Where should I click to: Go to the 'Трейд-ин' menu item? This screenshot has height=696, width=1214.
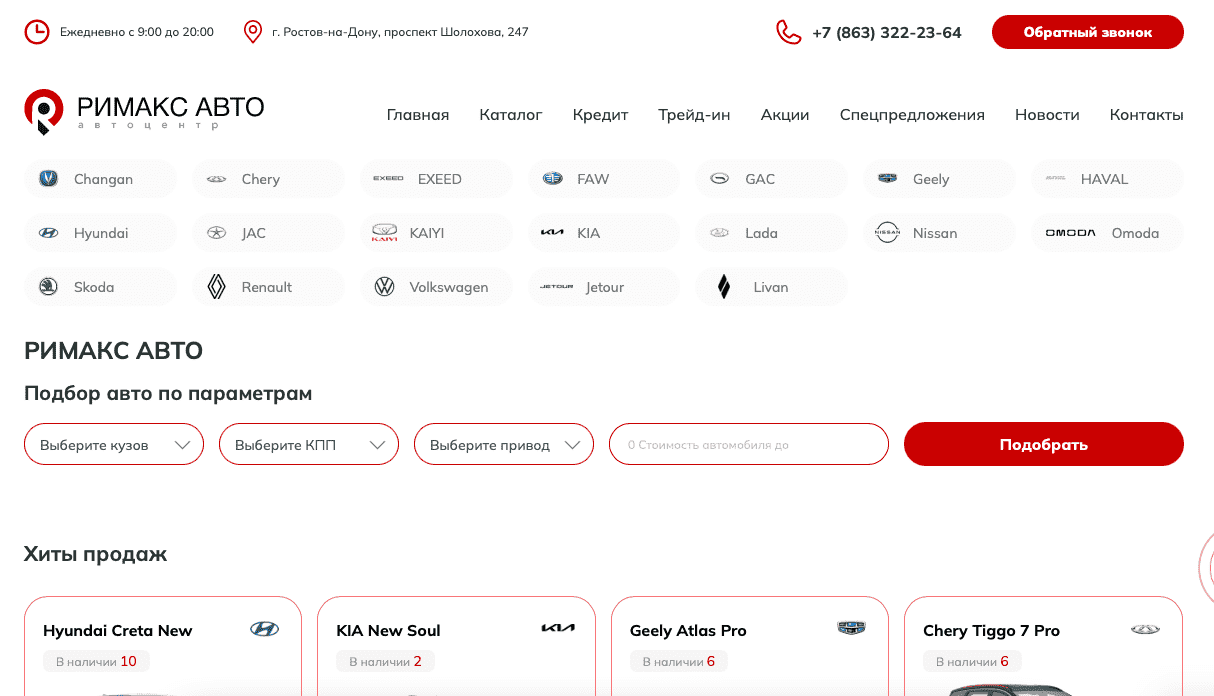pos(694,115)
